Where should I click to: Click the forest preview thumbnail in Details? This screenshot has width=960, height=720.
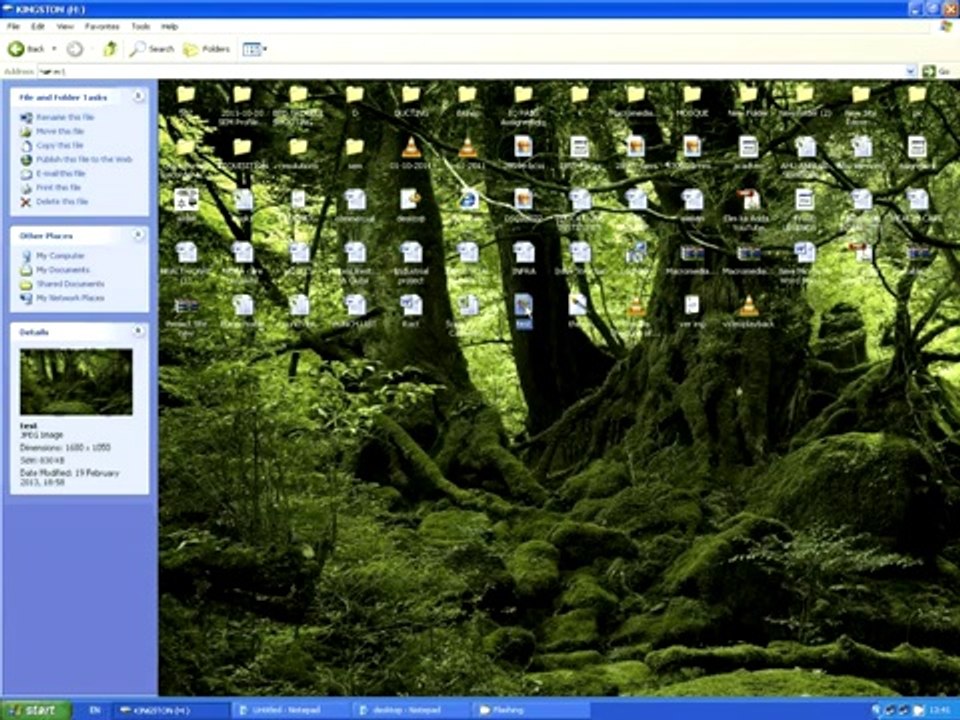pos(76,382)
